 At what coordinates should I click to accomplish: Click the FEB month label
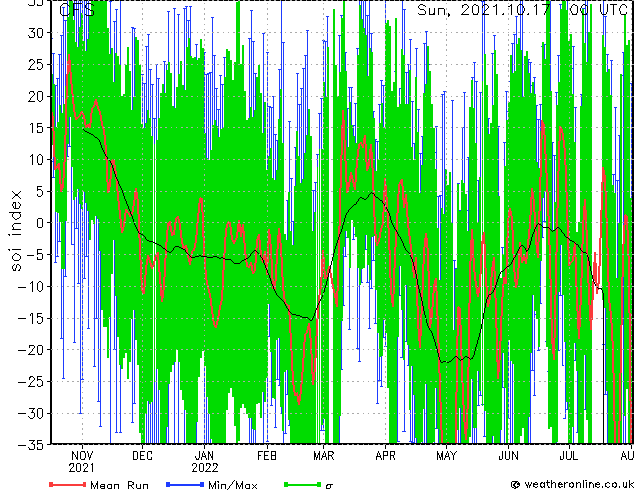(x=267, y=456)
